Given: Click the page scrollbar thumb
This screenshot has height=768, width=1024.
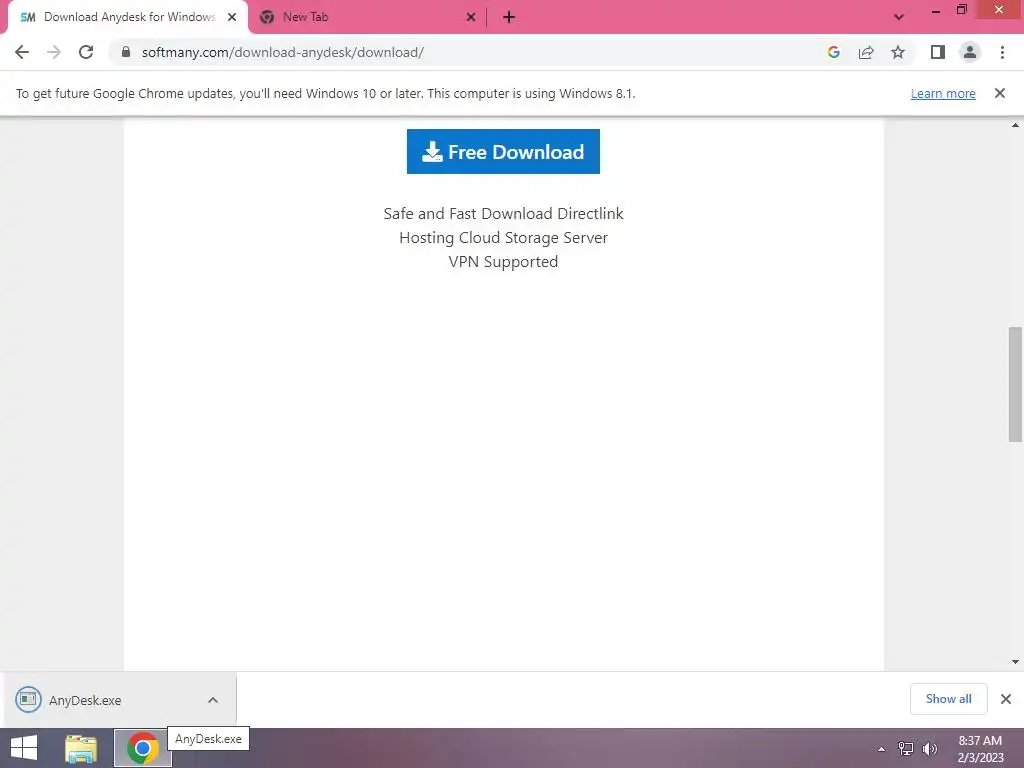Looking at the screenshot, I should [1016, 384].
